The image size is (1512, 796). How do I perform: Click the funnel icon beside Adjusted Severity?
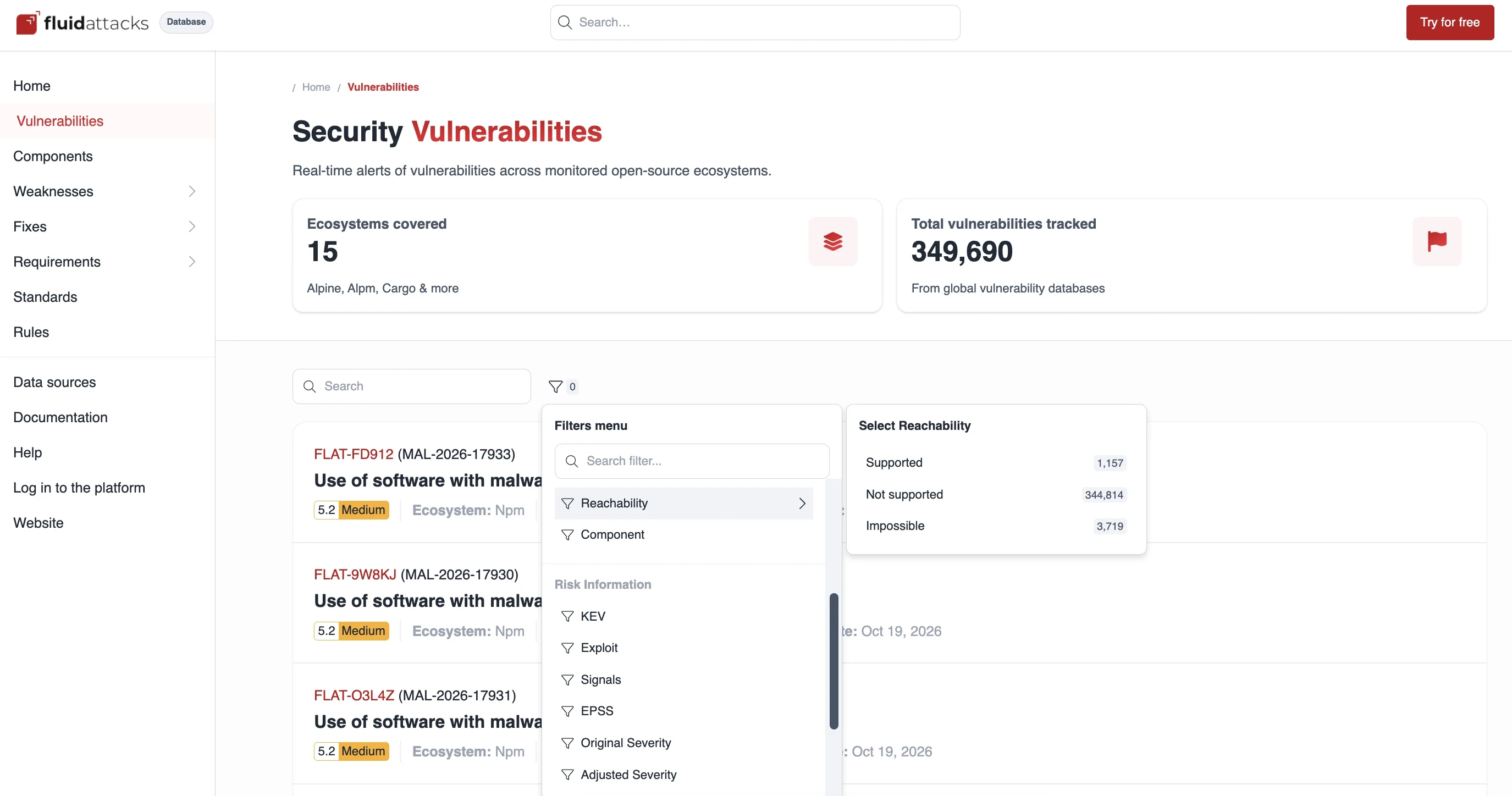(x=567, y=775)
